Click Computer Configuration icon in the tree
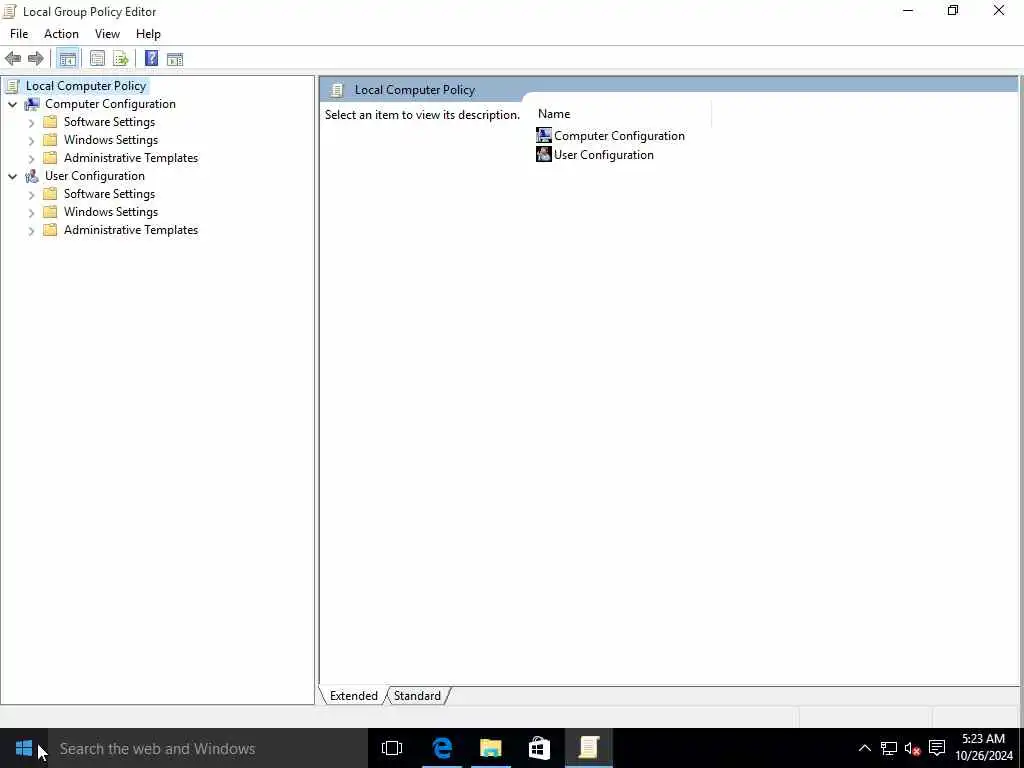Screen dimensions: 1024x768 31,104
